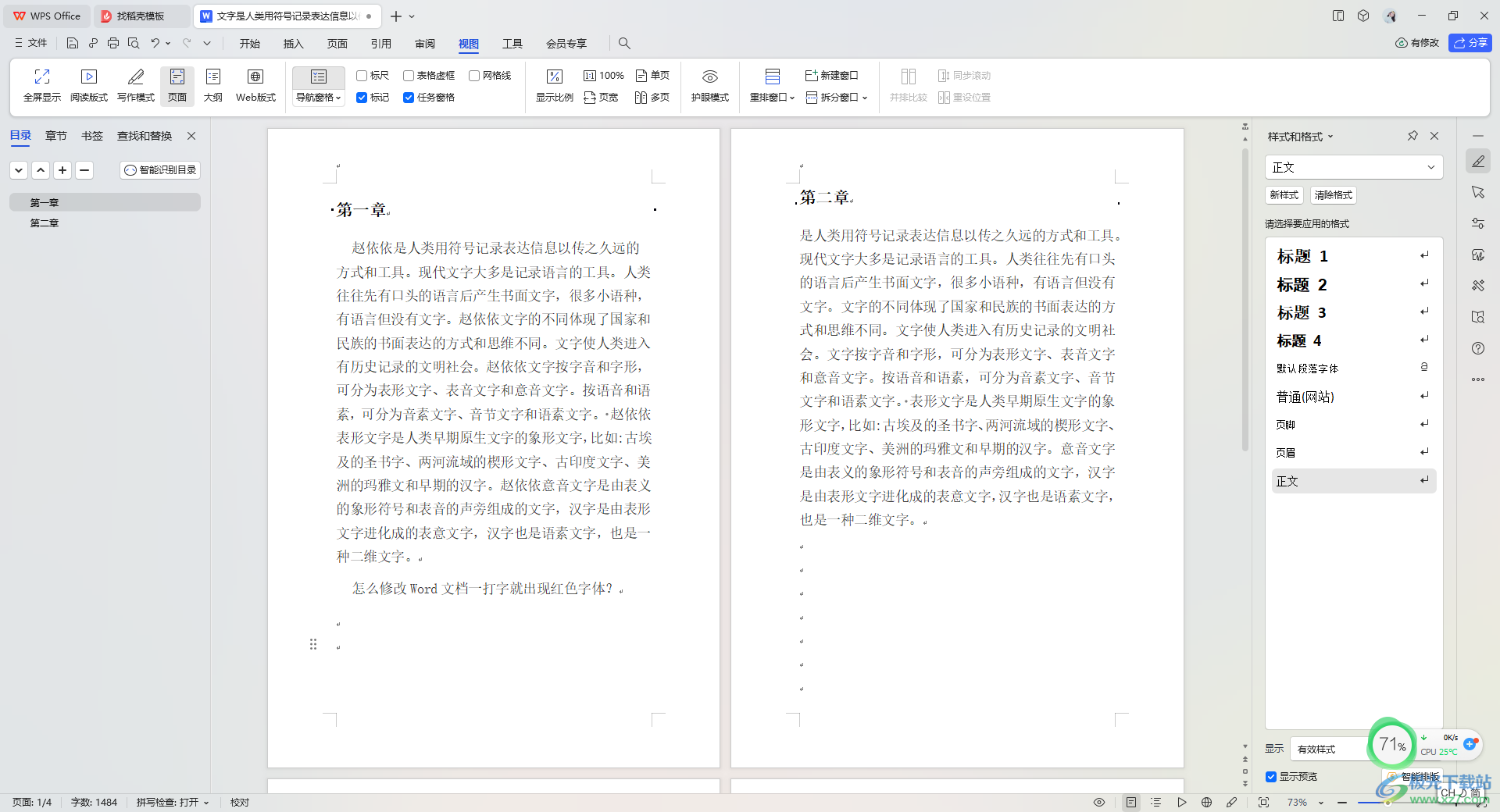Click the 新样式 (New style) button
The image size is (1500, 812).
click(x=1284, y=195)
